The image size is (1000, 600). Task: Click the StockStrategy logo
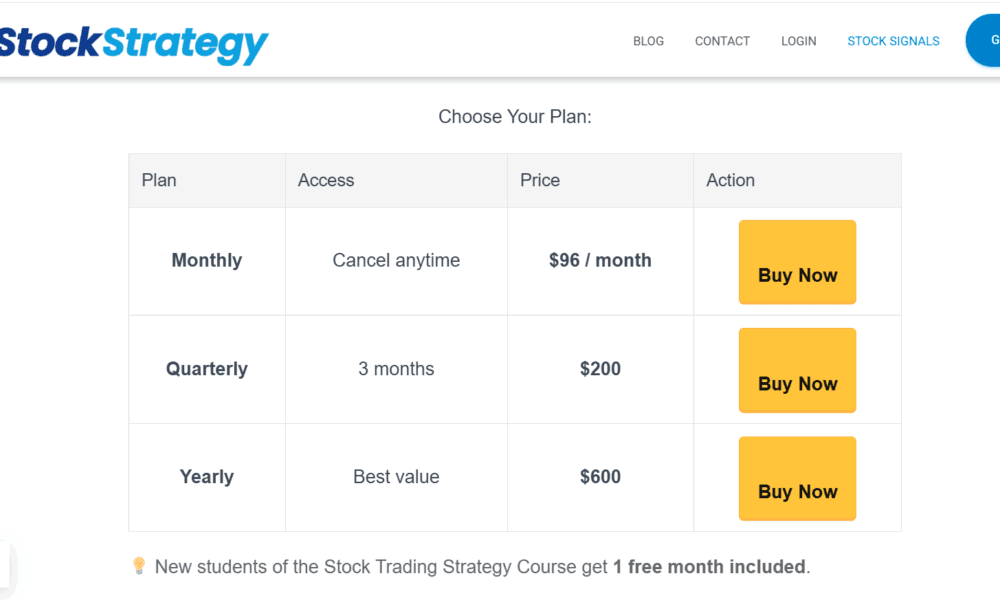click(x=133, y=43)
